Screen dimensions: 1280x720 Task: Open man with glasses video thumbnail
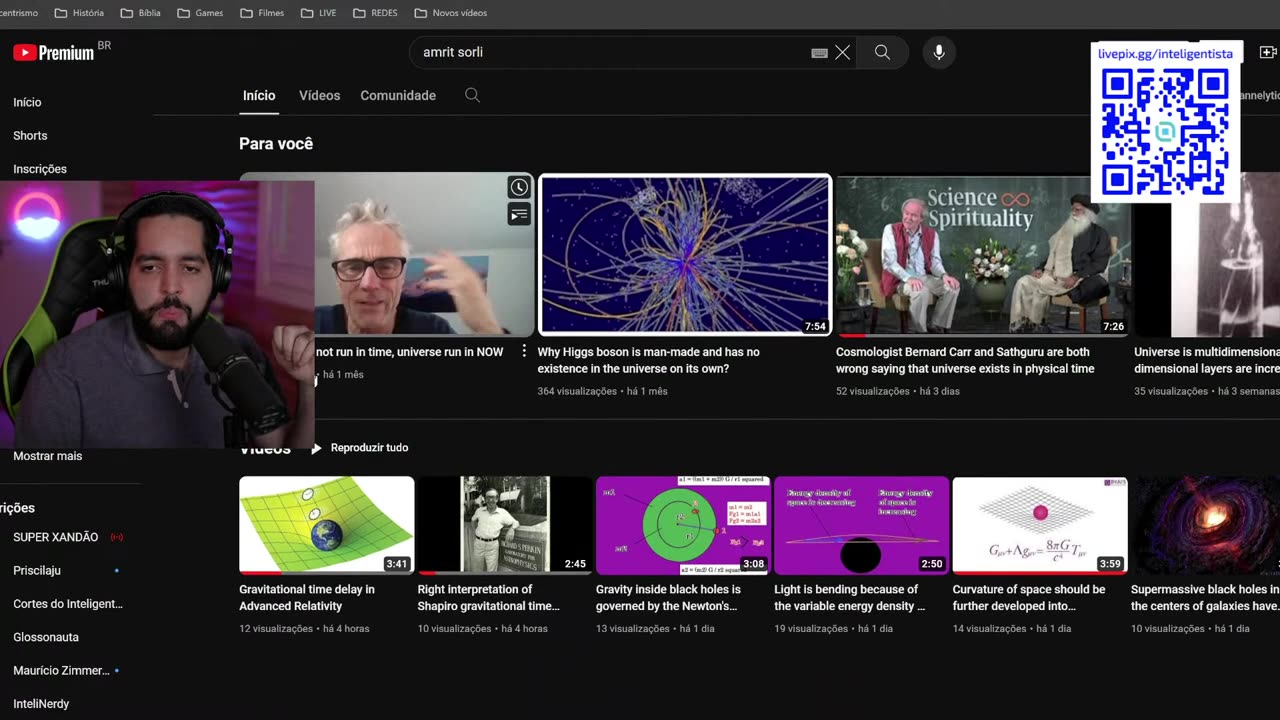tap(424, 254)
